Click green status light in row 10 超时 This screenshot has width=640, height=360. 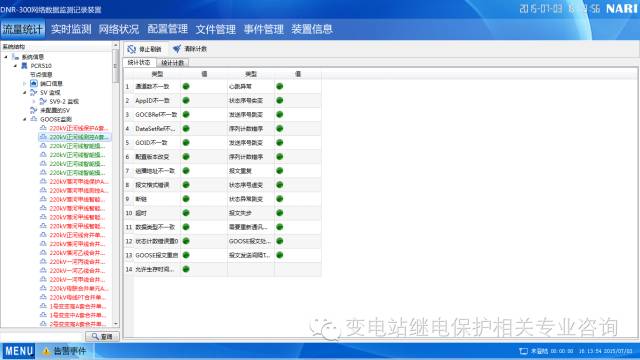(x=186, y=213)
